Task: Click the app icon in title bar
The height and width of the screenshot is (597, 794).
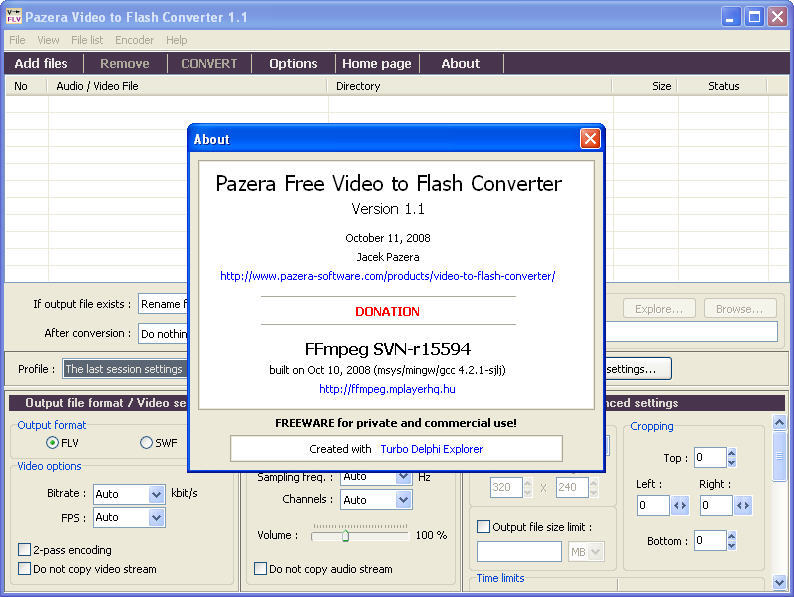Action: click(x=14, y=16)
